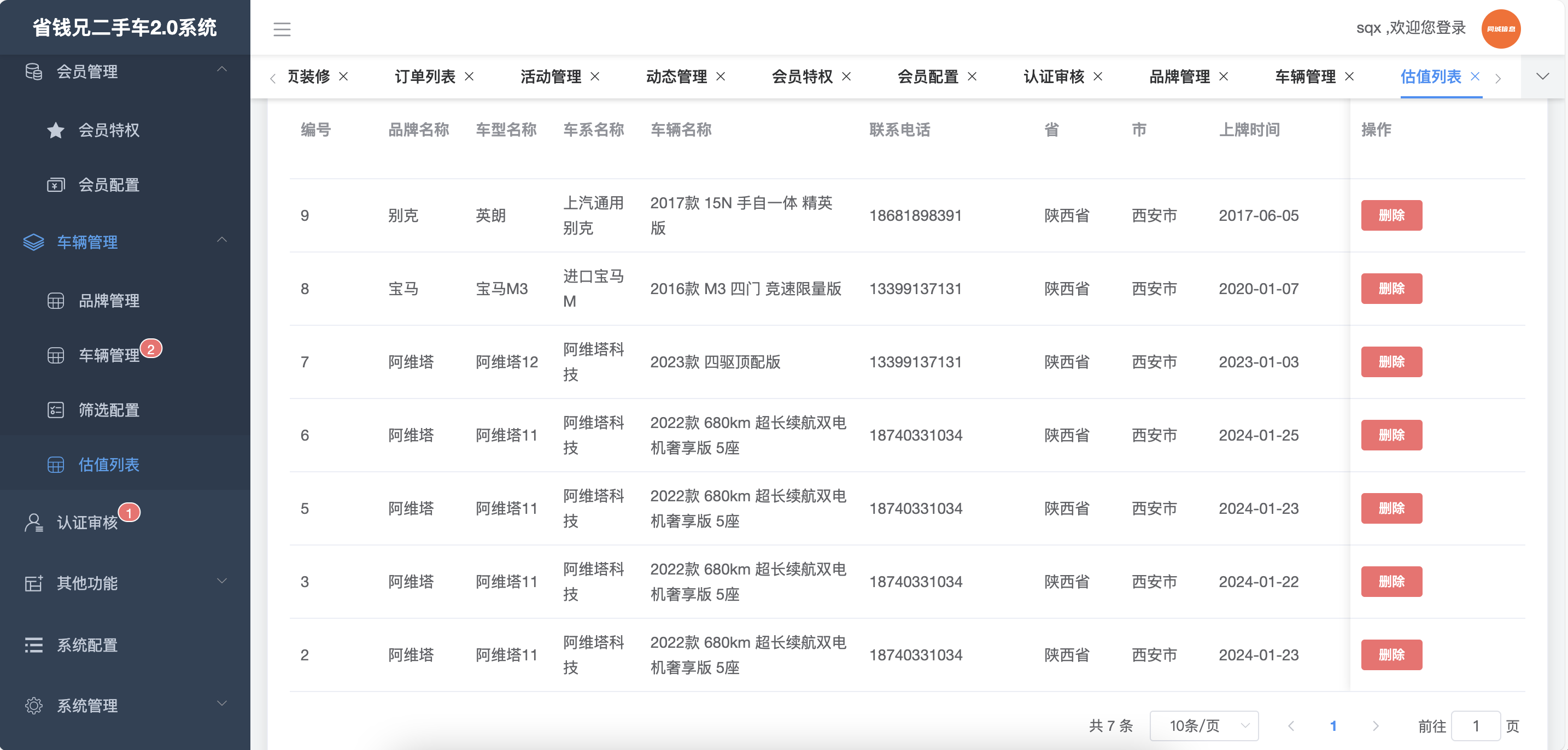Close the 动态管理 tab
1568x750 pixels.
[x=721, y=76]
